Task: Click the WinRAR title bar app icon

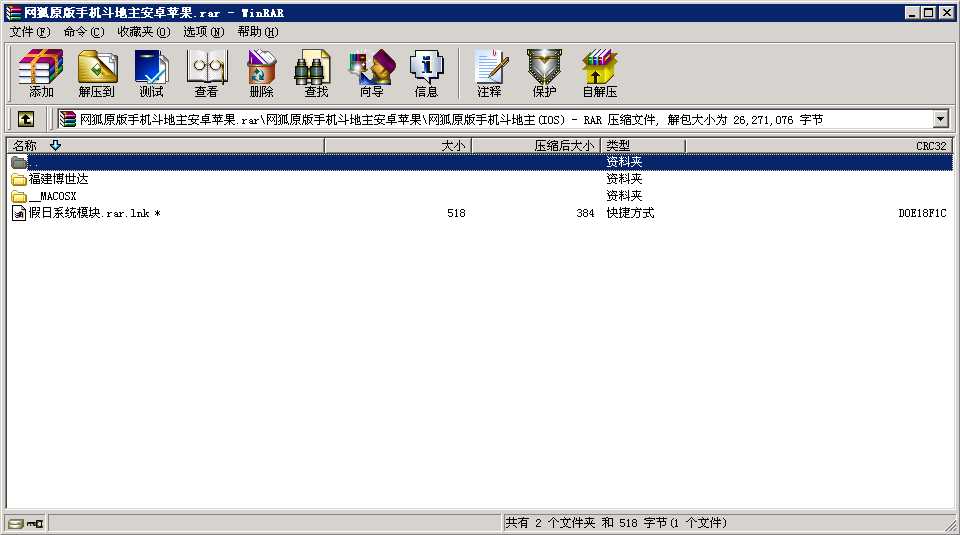Action: pos(13,12)
